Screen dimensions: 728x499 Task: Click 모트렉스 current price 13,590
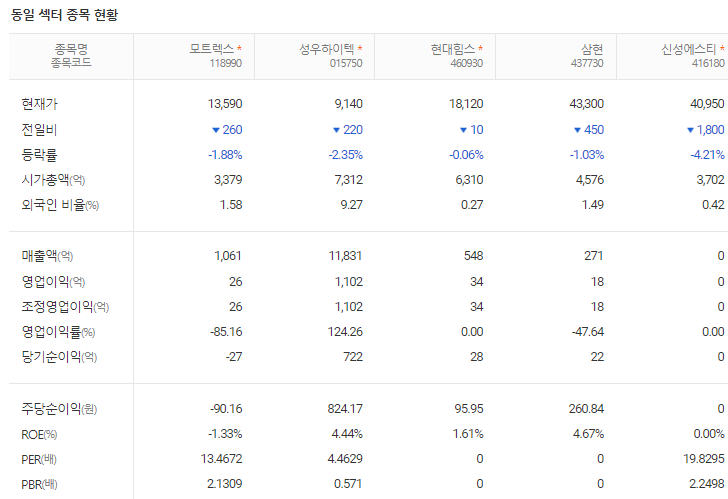tap(225, 104)
